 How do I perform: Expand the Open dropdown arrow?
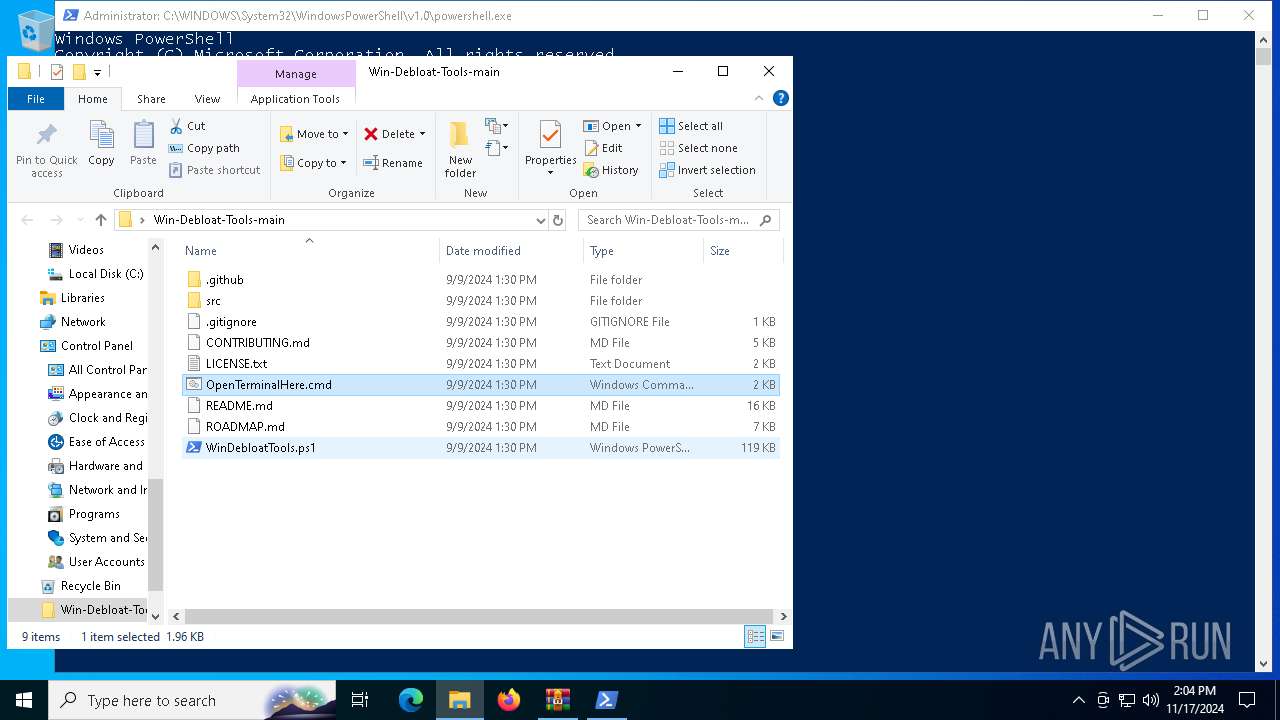click(638, 126)
